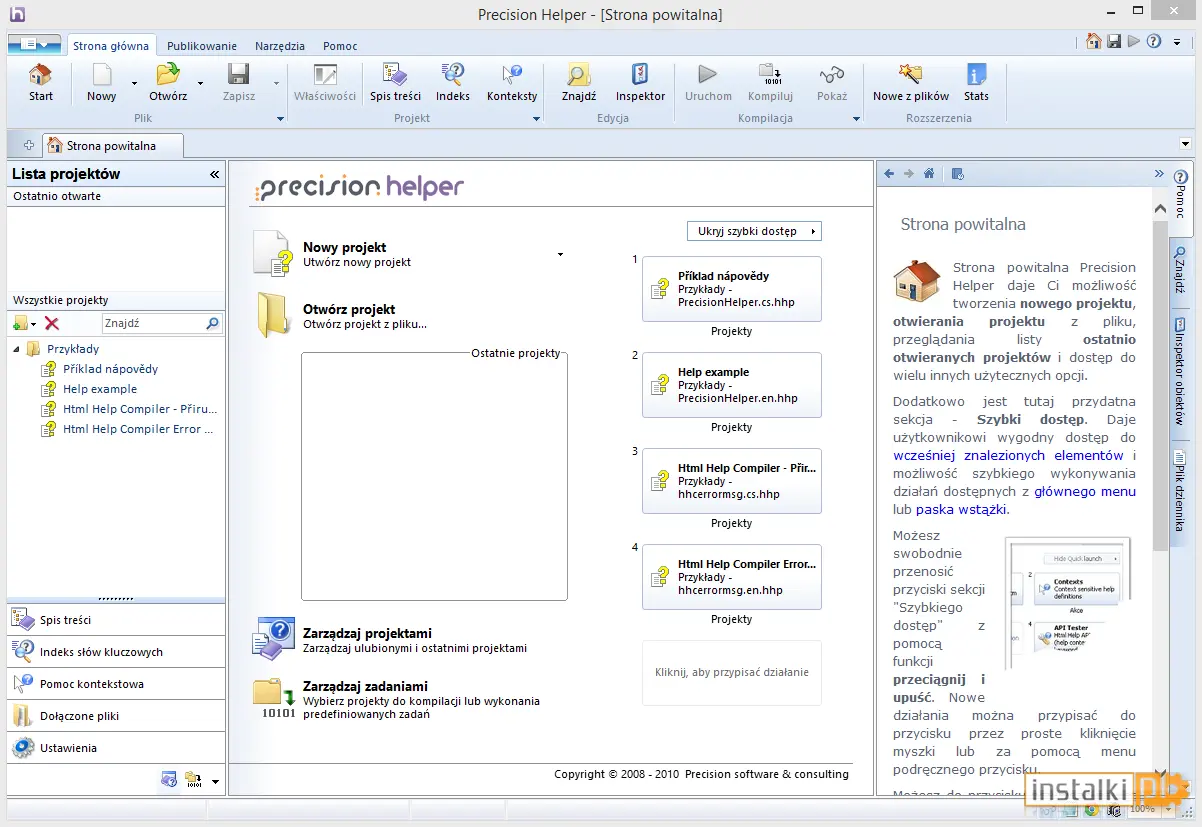The width and height of the screenshot is (1202, 827).
Task: Open quick access Příklad nápovědy project
Action: pyautogui.click(x=732, y=289)
